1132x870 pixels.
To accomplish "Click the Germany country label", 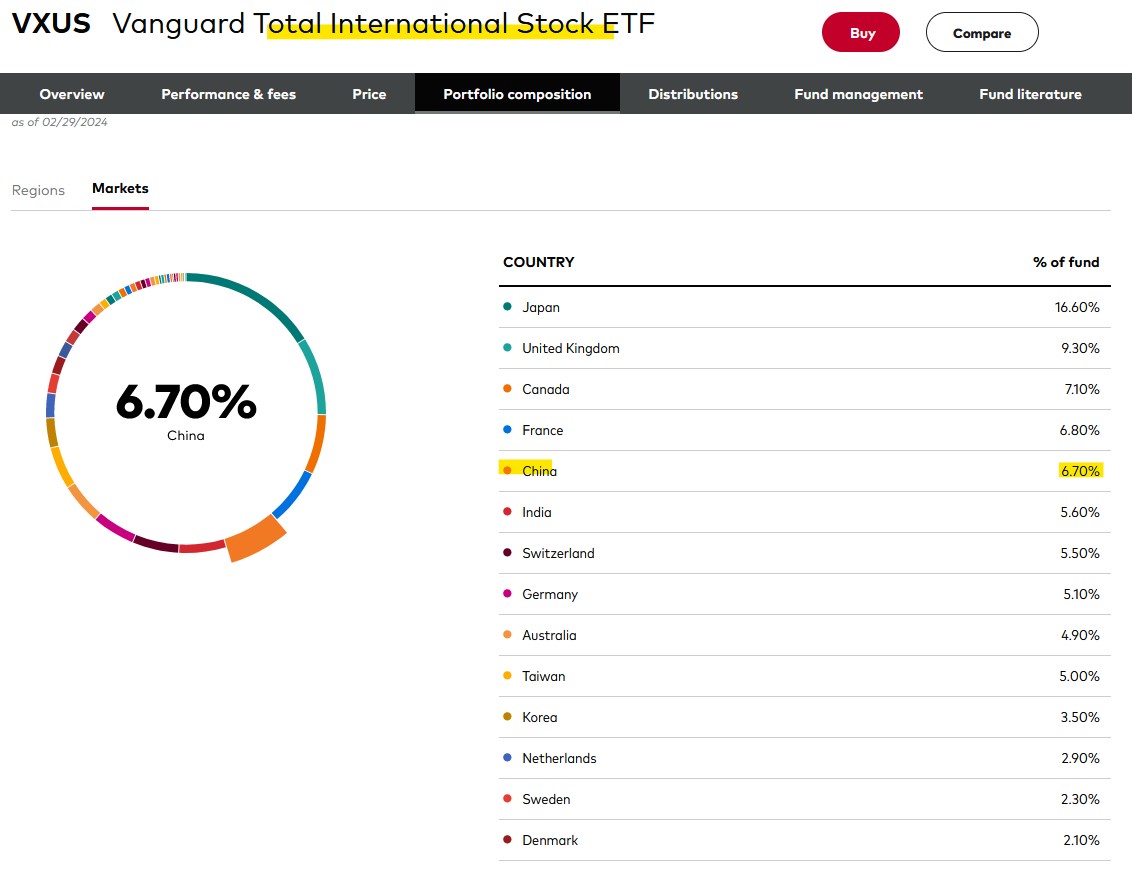I will (x=549, y=594).
